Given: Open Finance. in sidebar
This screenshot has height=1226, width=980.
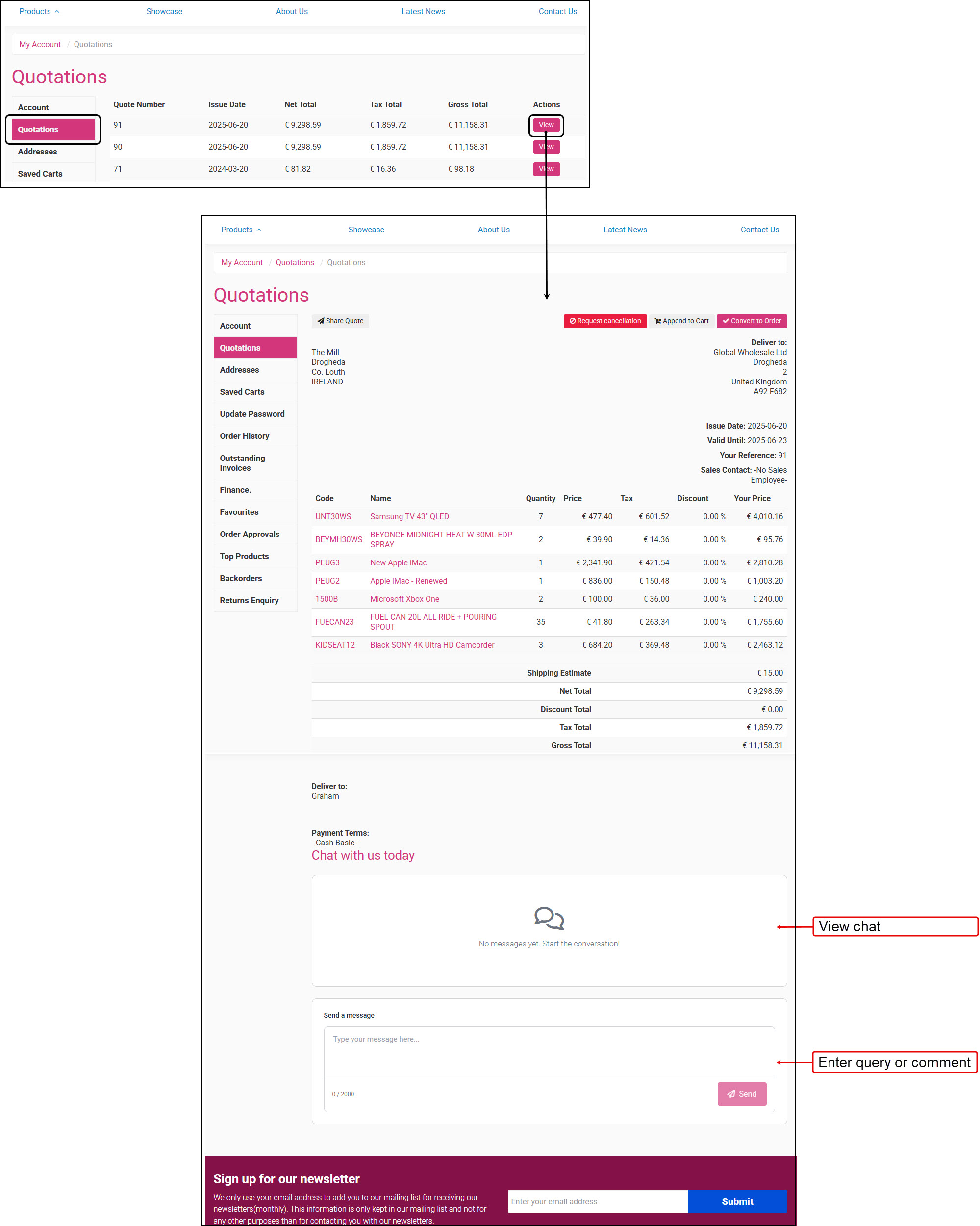Looking at the screenshot, I should [255, 490].
